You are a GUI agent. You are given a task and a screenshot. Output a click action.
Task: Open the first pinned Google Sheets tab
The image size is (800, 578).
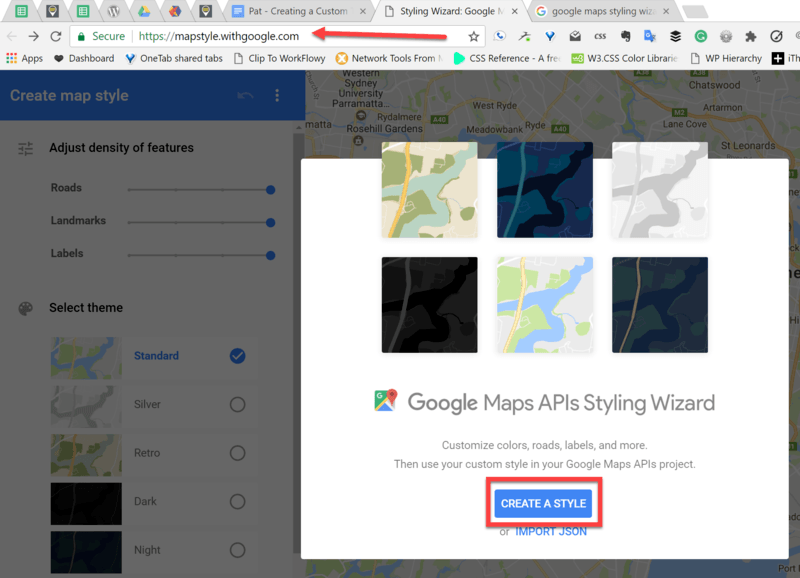pos(21,11)
